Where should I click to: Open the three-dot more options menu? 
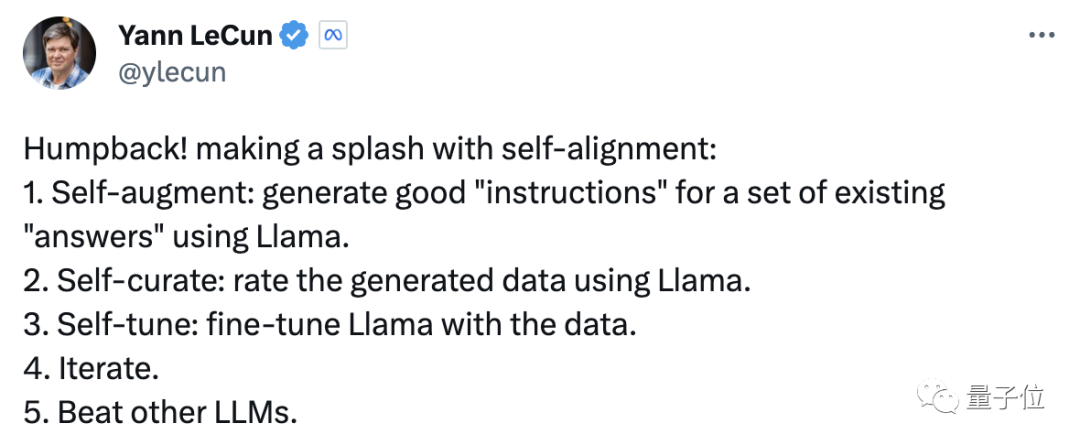point(1041,35)
